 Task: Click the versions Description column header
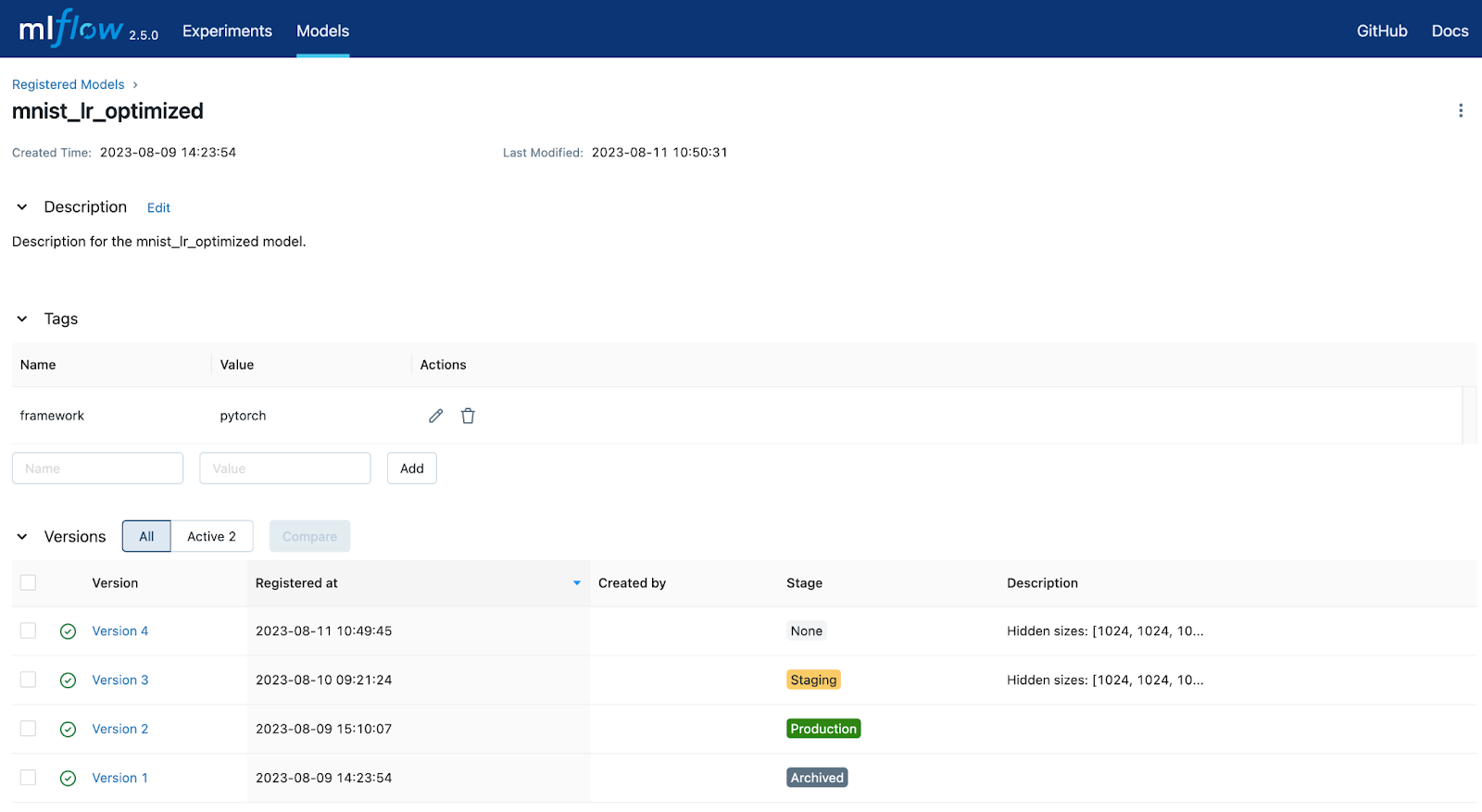click(x=1042, y=583)
